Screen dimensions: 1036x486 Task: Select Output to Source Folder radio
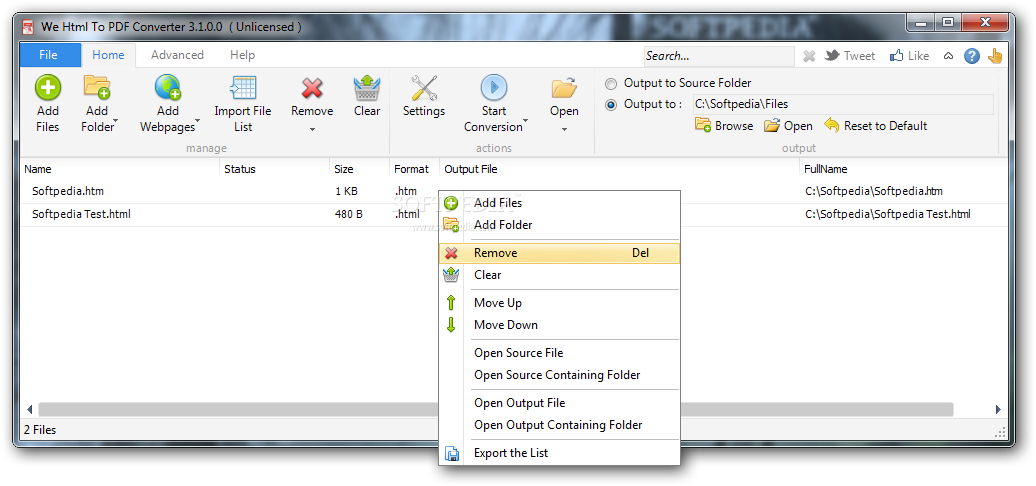(x=611, y=83)
